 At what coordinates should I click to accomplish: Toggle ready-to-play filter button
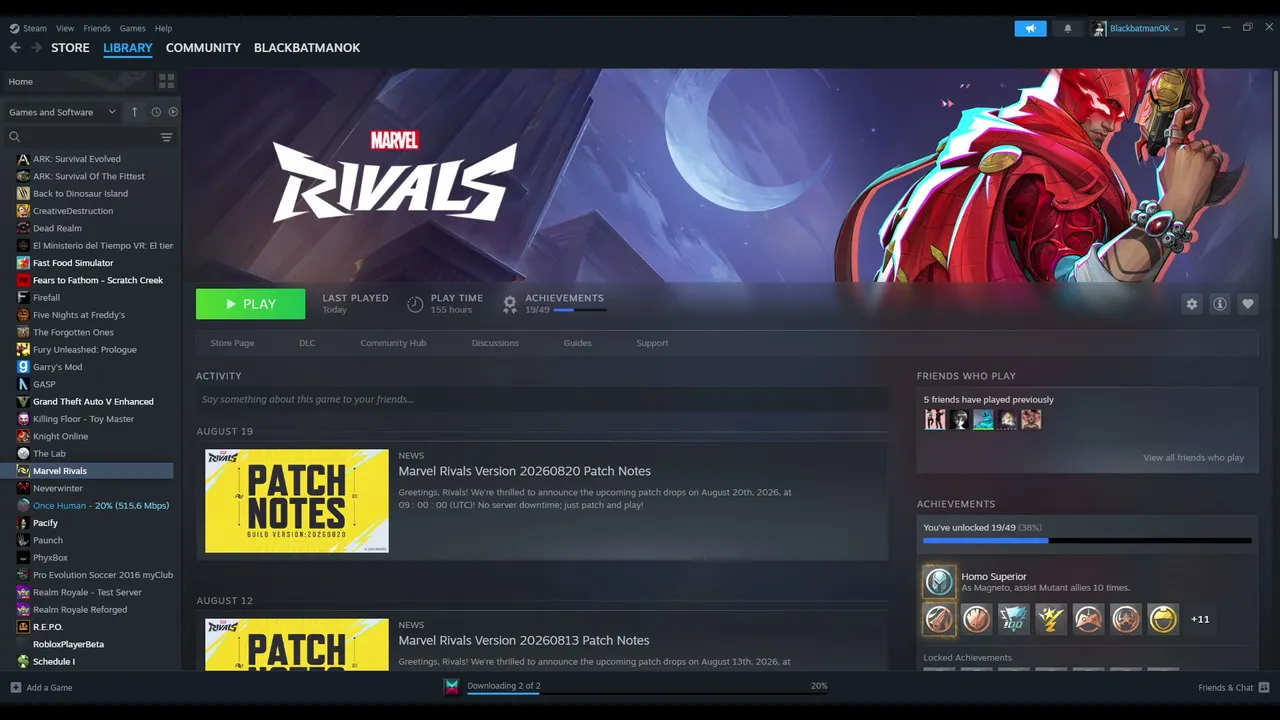tap(173, 112)
